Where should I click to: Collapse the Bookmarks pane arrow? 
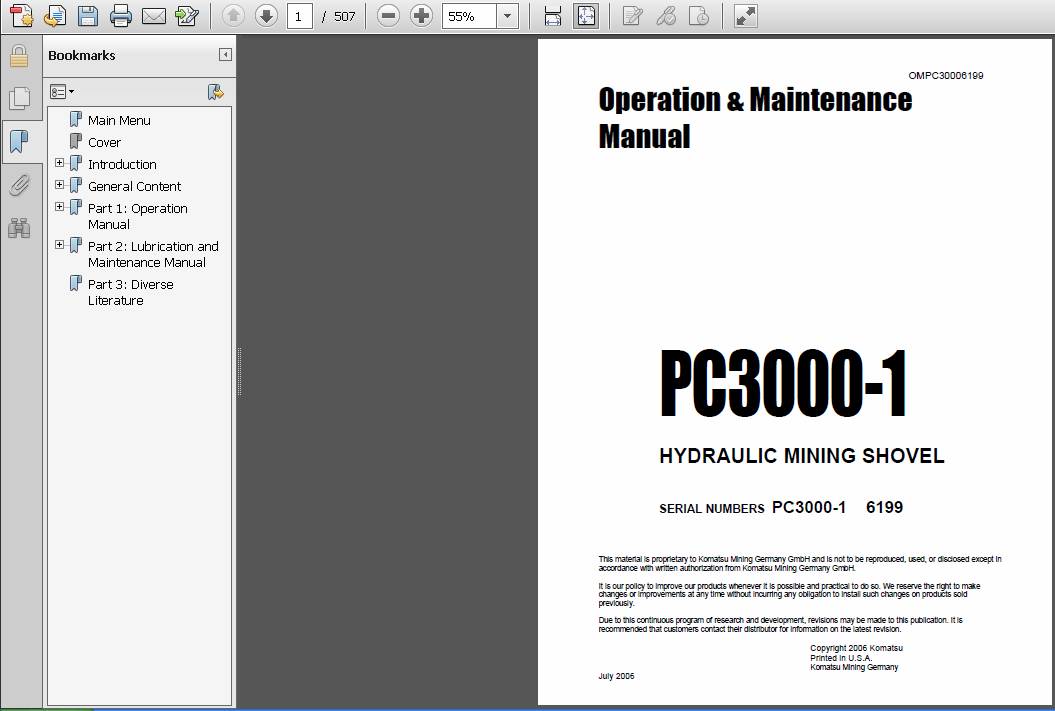(x=225, y=55)
